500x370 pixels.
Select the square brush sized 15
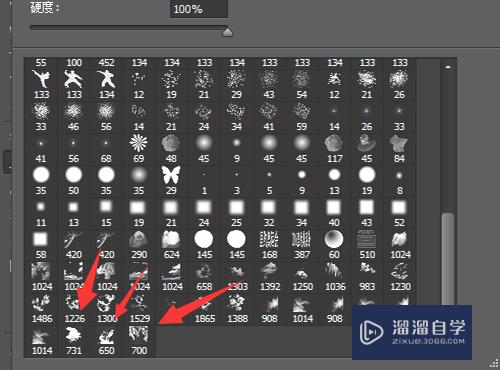click(106, 207)
